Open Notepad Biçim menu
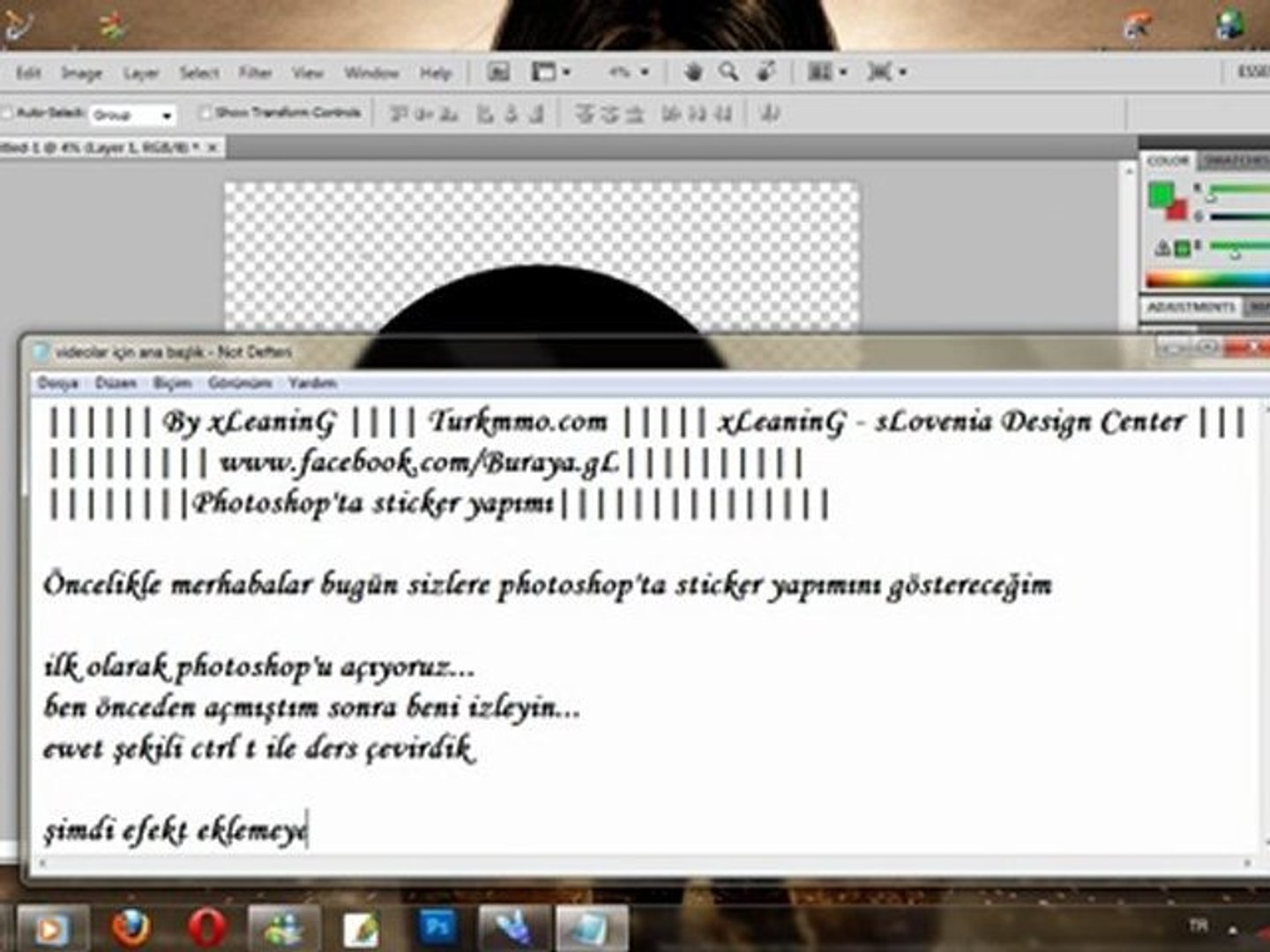1270x952 pixels. pyautogui.click(x=172, y=383)
